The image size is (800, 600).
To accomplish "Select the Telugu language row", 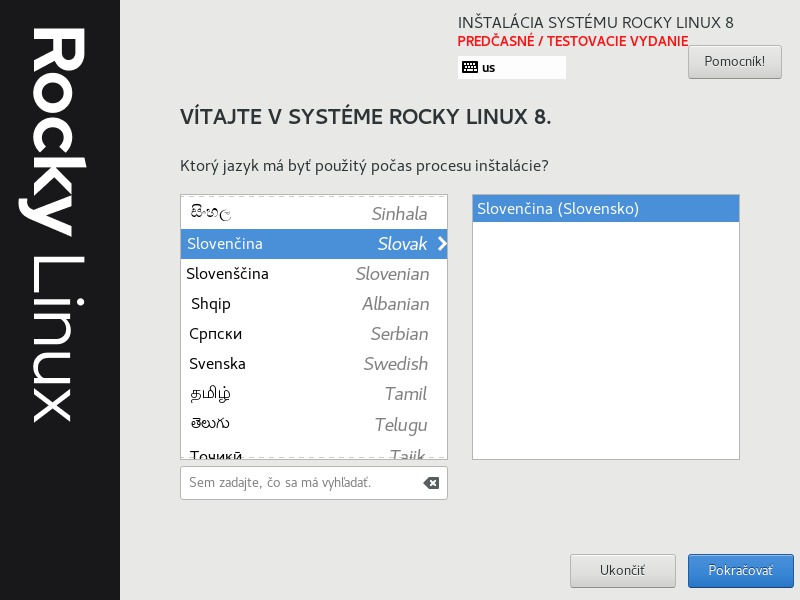I will (314, 424).
